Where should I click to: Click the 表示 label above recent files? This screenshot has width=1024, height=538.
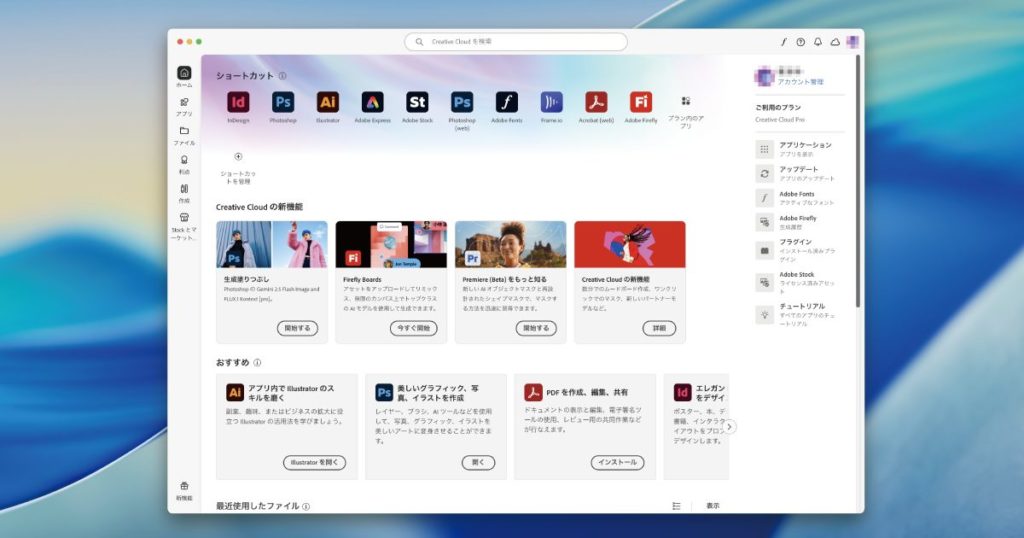pyautogui.click(x=712, y=506)
